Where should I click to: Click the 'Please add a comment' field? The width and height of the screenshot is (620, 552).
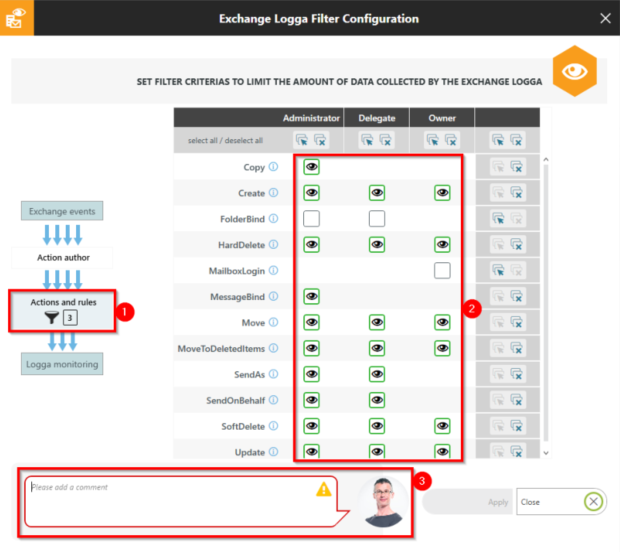click(170, 500)
